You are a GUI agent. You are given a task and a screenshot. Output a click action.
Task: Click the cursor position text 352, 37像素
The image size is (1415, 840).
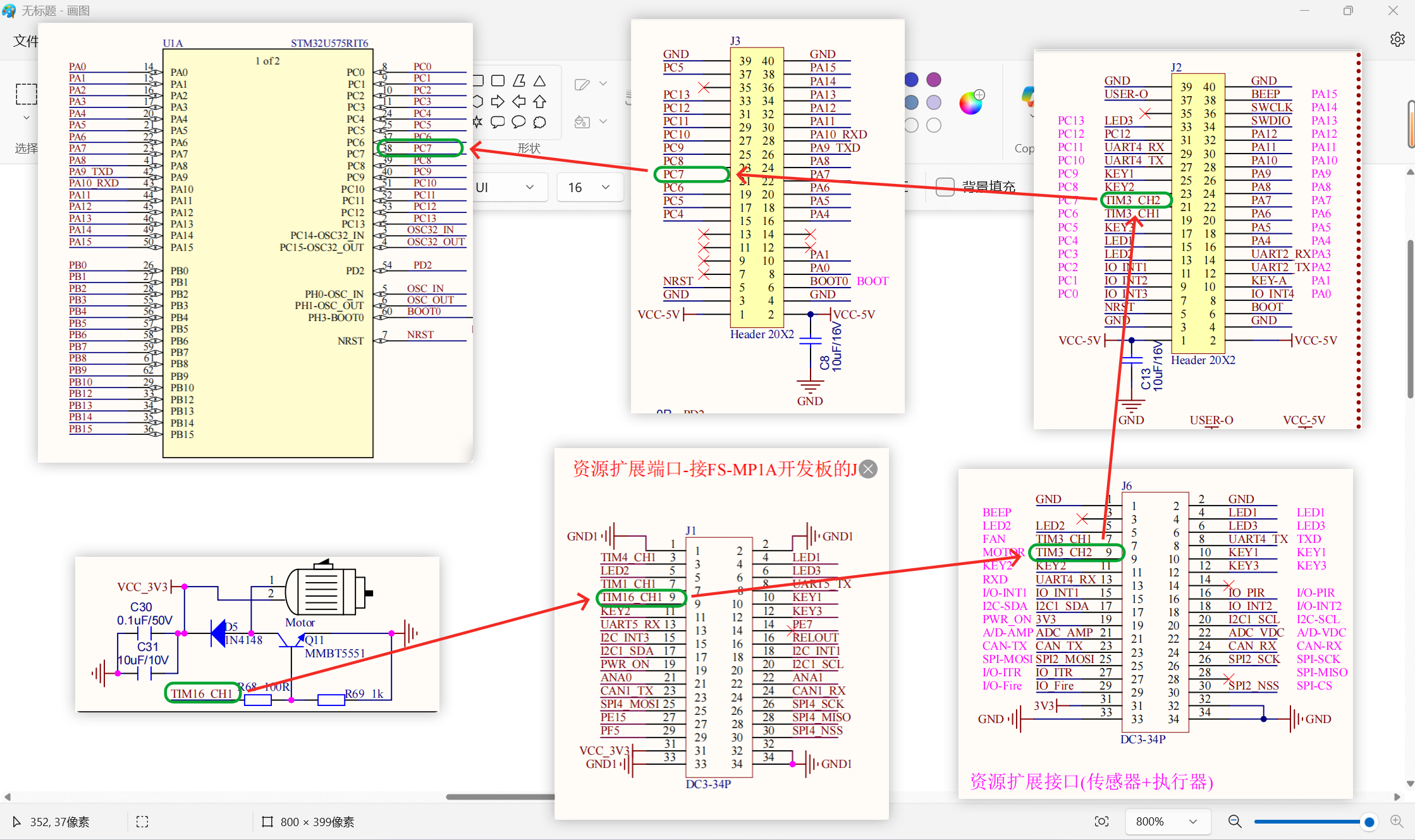tap(59, 822)
